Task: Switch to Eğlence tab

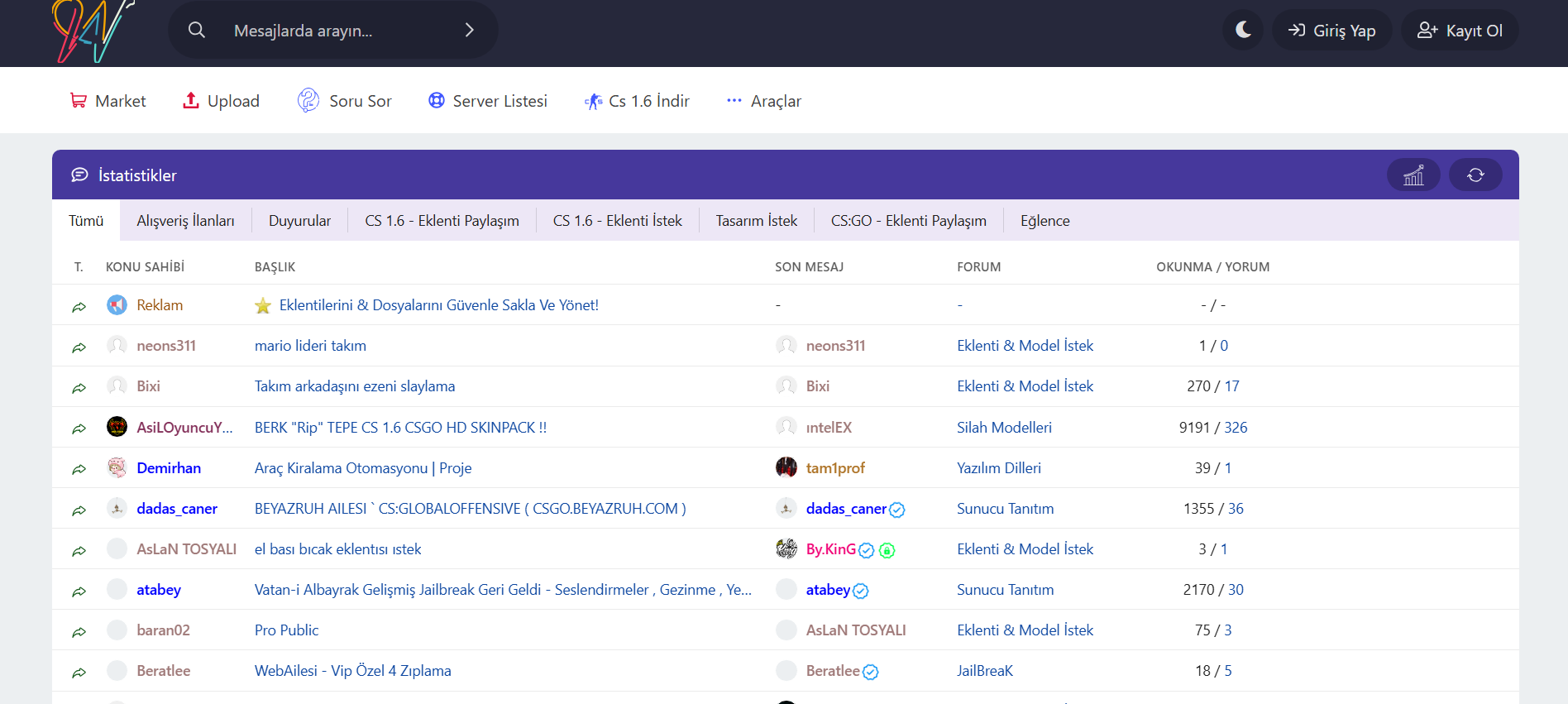Action: [1045, 221]
